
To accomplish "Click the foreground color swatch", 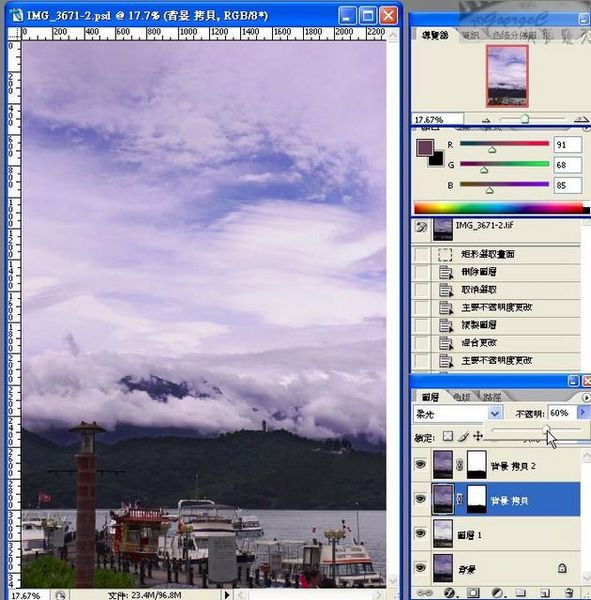I will pos(424,148).
